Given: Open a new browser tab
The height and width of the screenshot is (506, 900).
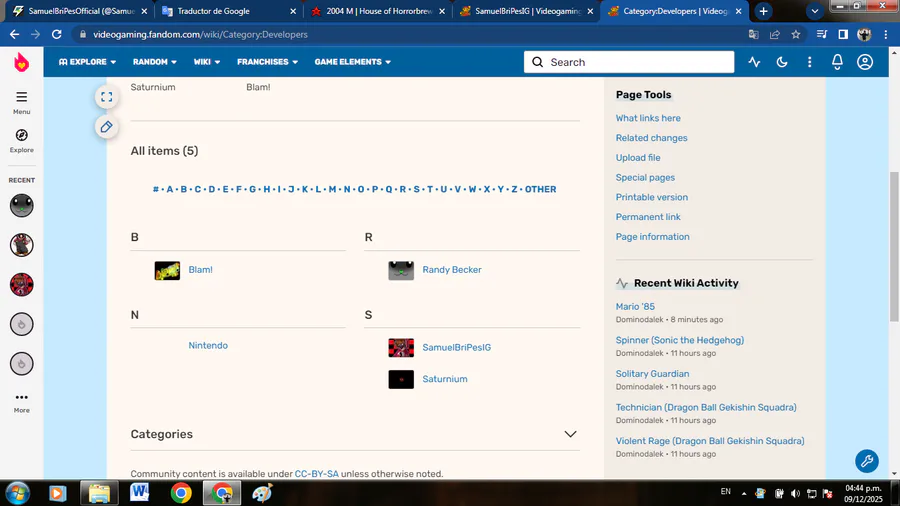Looking at the screenshot, I should pyautogui.click(x=763, y=11).
